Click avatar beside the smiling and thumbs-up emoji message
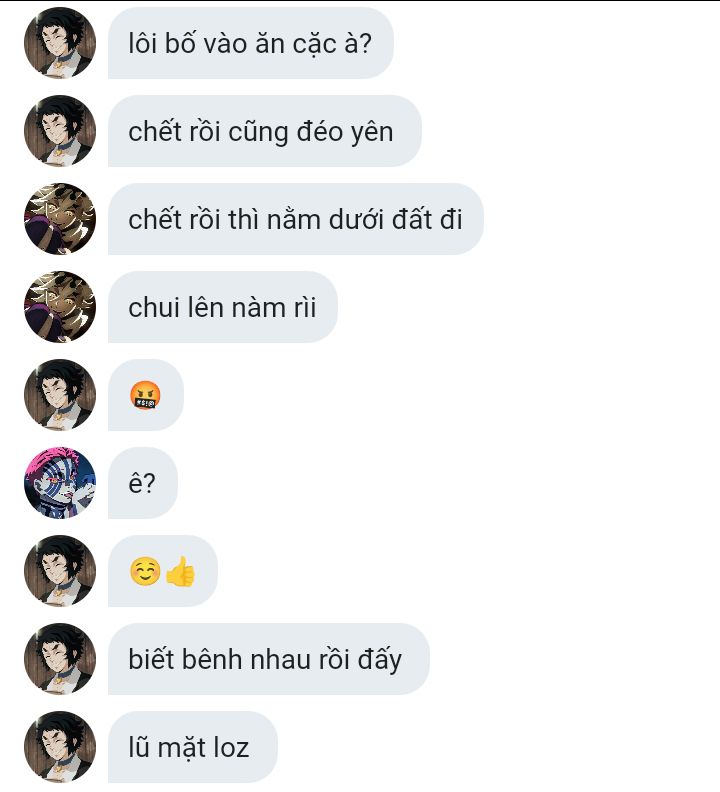Viewport: 720px width, 792px height. 60,571
